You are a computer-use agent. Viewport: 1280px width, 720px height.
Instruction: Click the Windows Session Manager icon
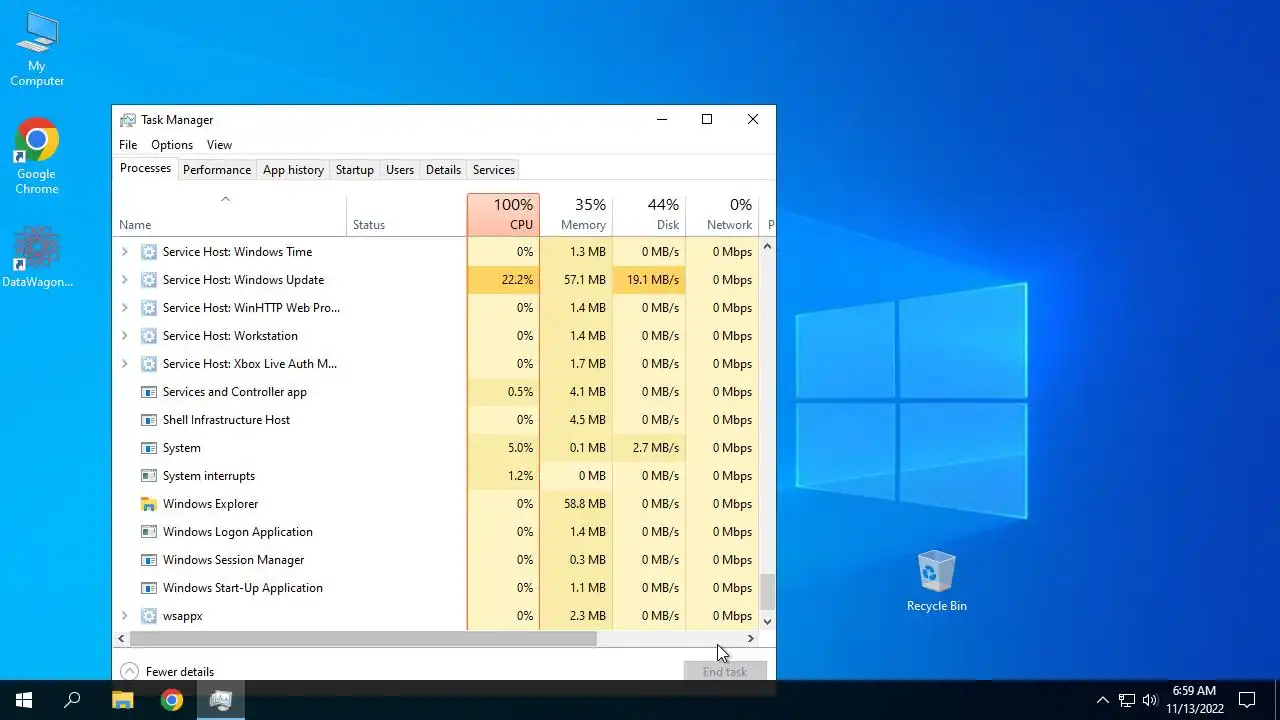(x=149, y=560)
